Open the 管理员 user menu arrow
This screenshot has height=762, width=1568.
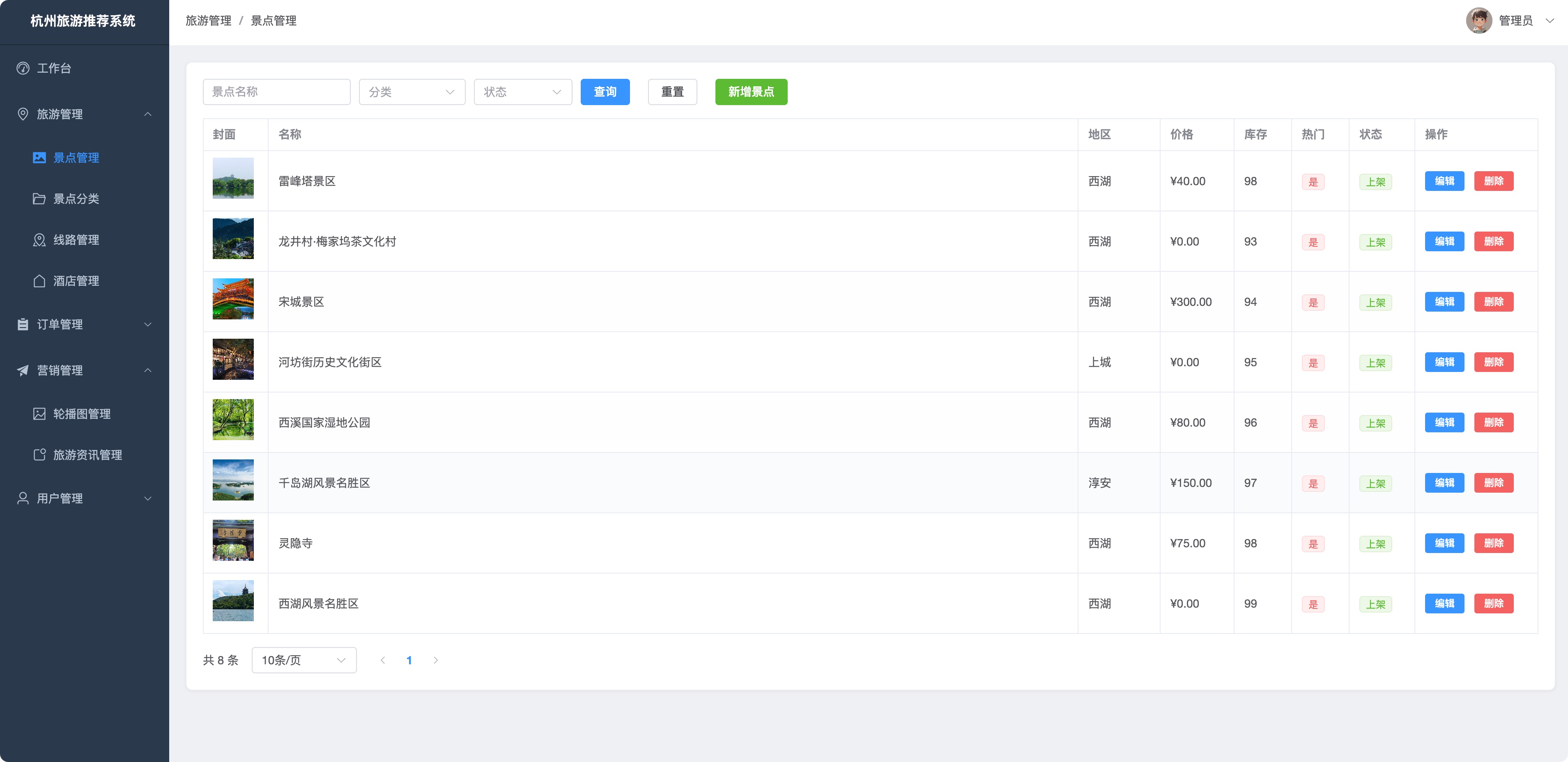click(x=1550, y=21)
